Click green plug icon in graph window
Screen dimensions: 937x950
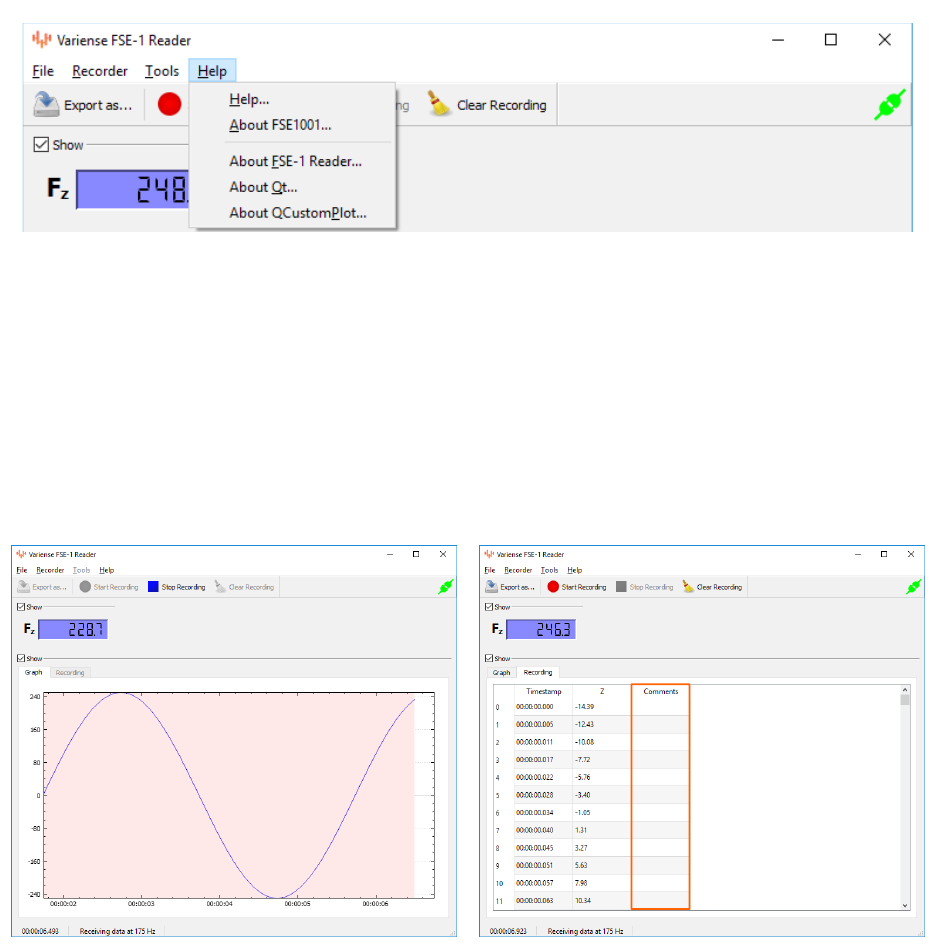[x=446, y=586]
